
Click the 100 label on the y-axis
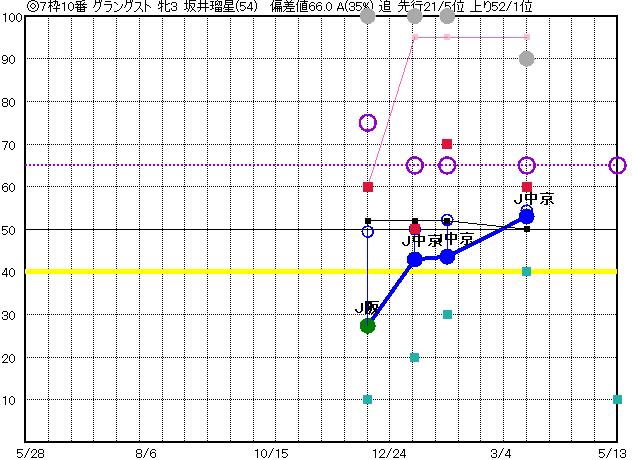(x=12, y=17)
